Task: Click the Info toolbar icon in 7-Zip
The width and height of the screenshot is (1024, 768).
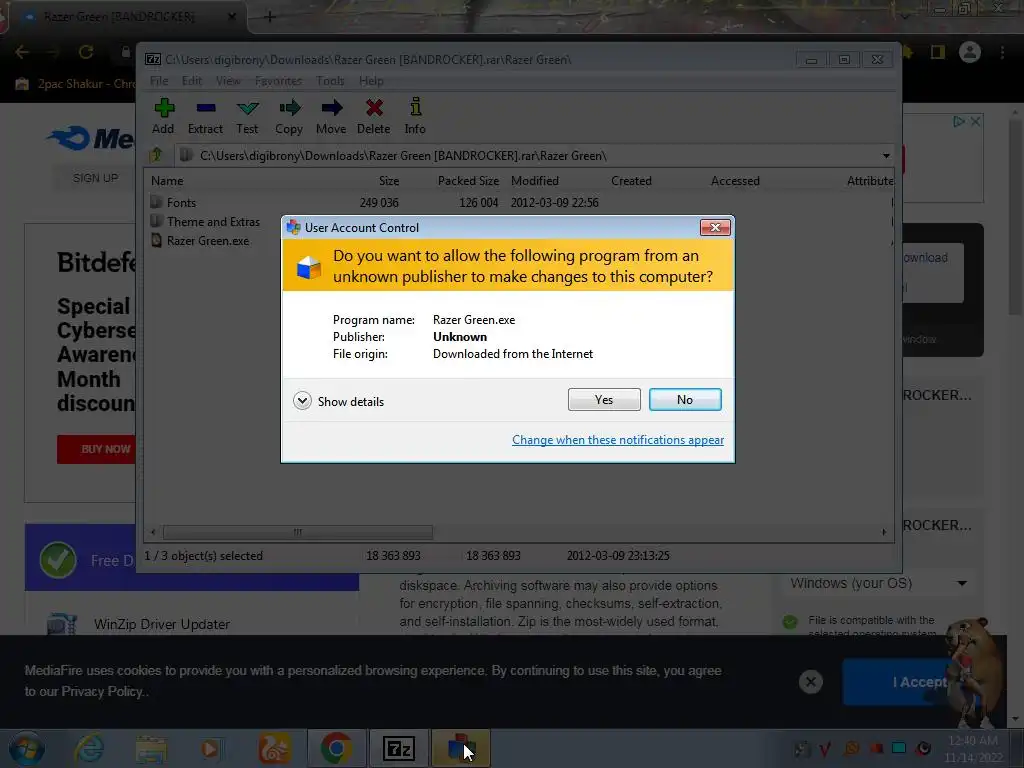Action: (415, 107)
